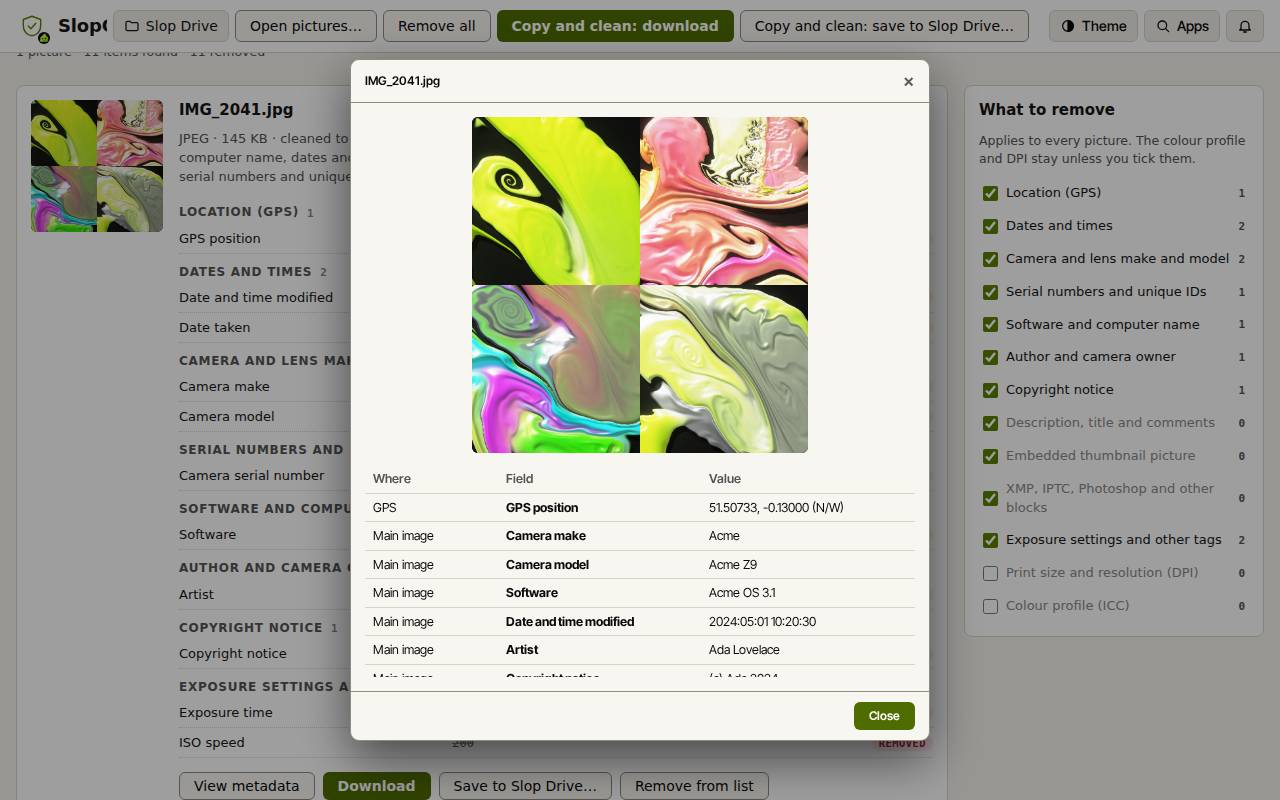
Task: Open the Apps search button
Action: tap(1181, 26)
